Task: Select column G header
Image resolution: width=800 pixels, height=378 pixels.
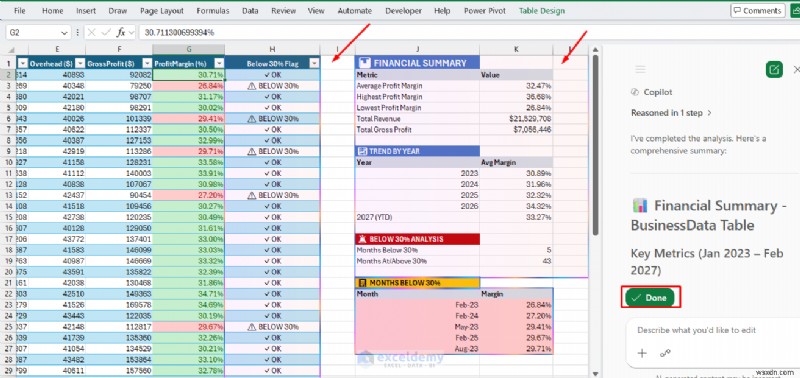Action: (x=188, y=49)
